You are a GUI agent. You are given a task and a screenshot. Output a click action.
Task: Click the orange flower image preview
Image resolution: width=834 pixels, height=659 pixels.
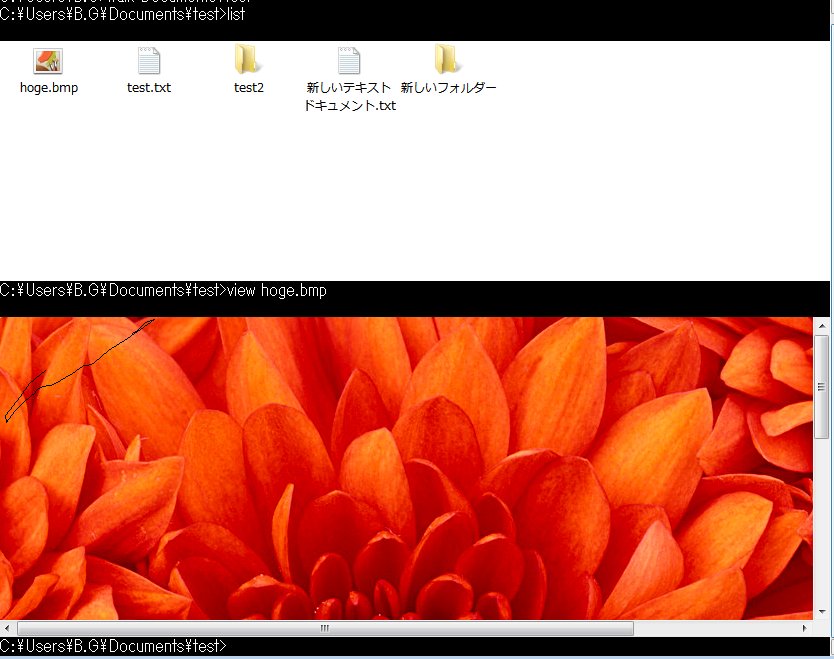pyautogui.click(x=406, y=468)
